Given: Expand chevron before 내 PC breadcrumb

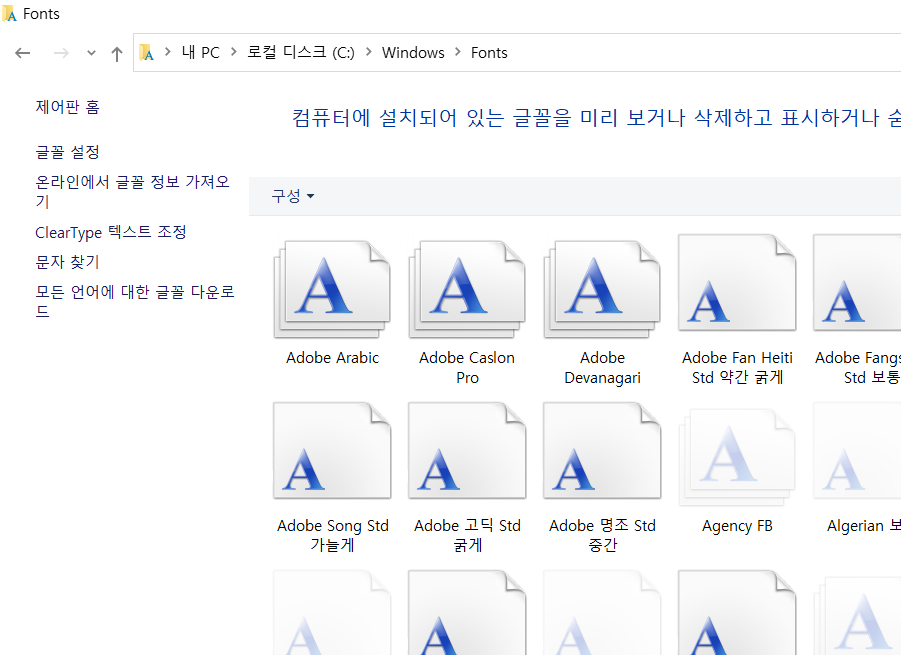Looking at the screenshot, I should [167, 52].
